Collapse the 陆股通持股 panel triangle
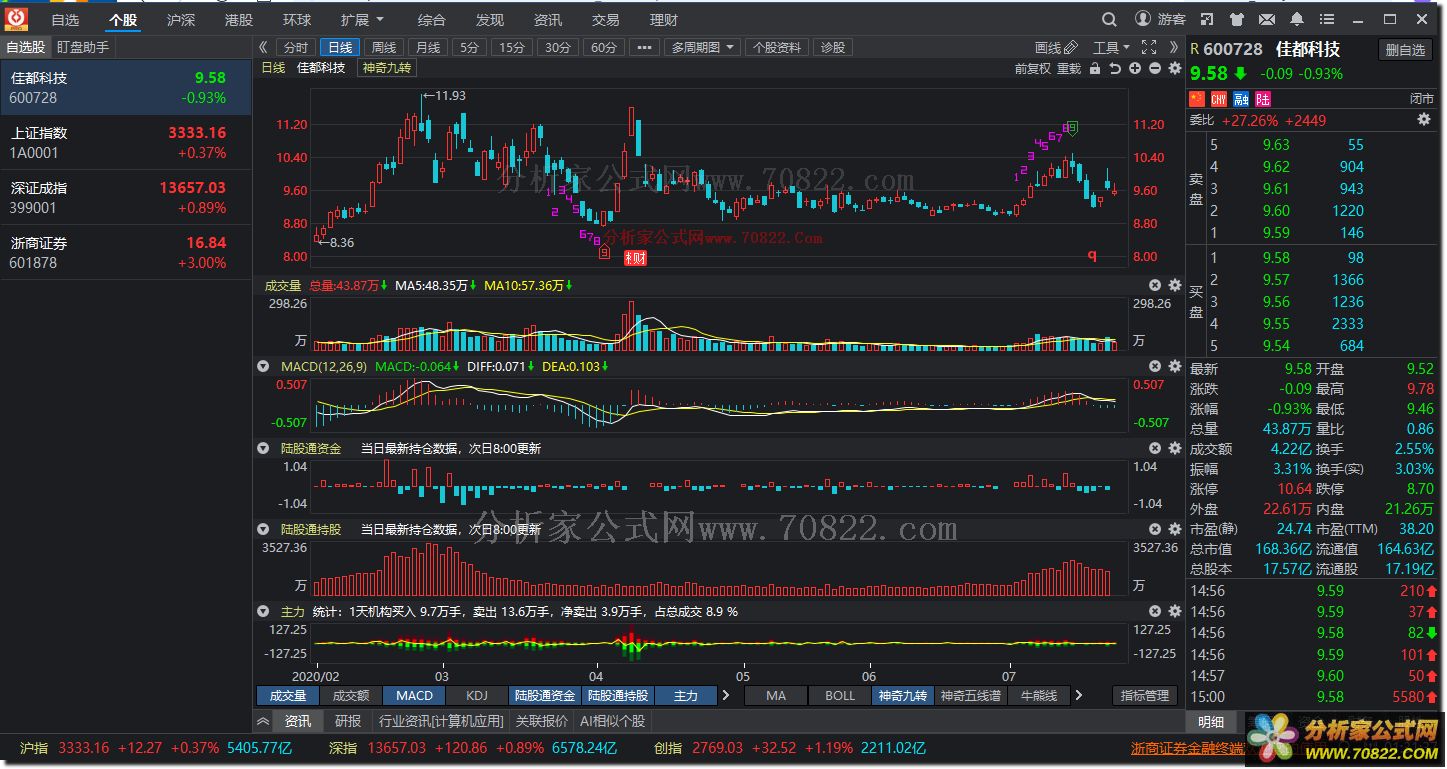 pos(264,530)
